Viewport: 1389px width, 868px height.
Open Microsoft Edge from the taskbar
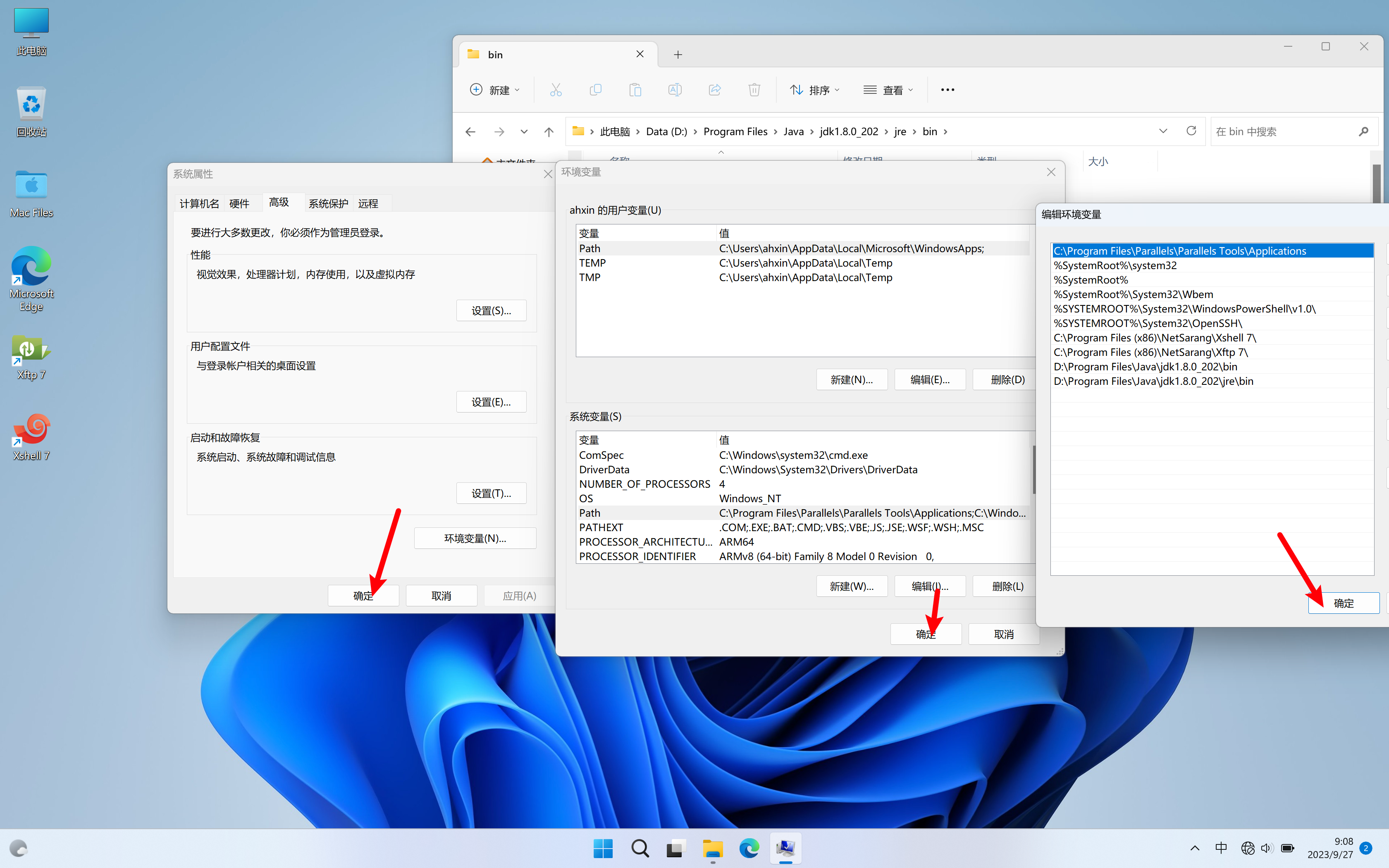pyautogui.click(x=749, y=848)
